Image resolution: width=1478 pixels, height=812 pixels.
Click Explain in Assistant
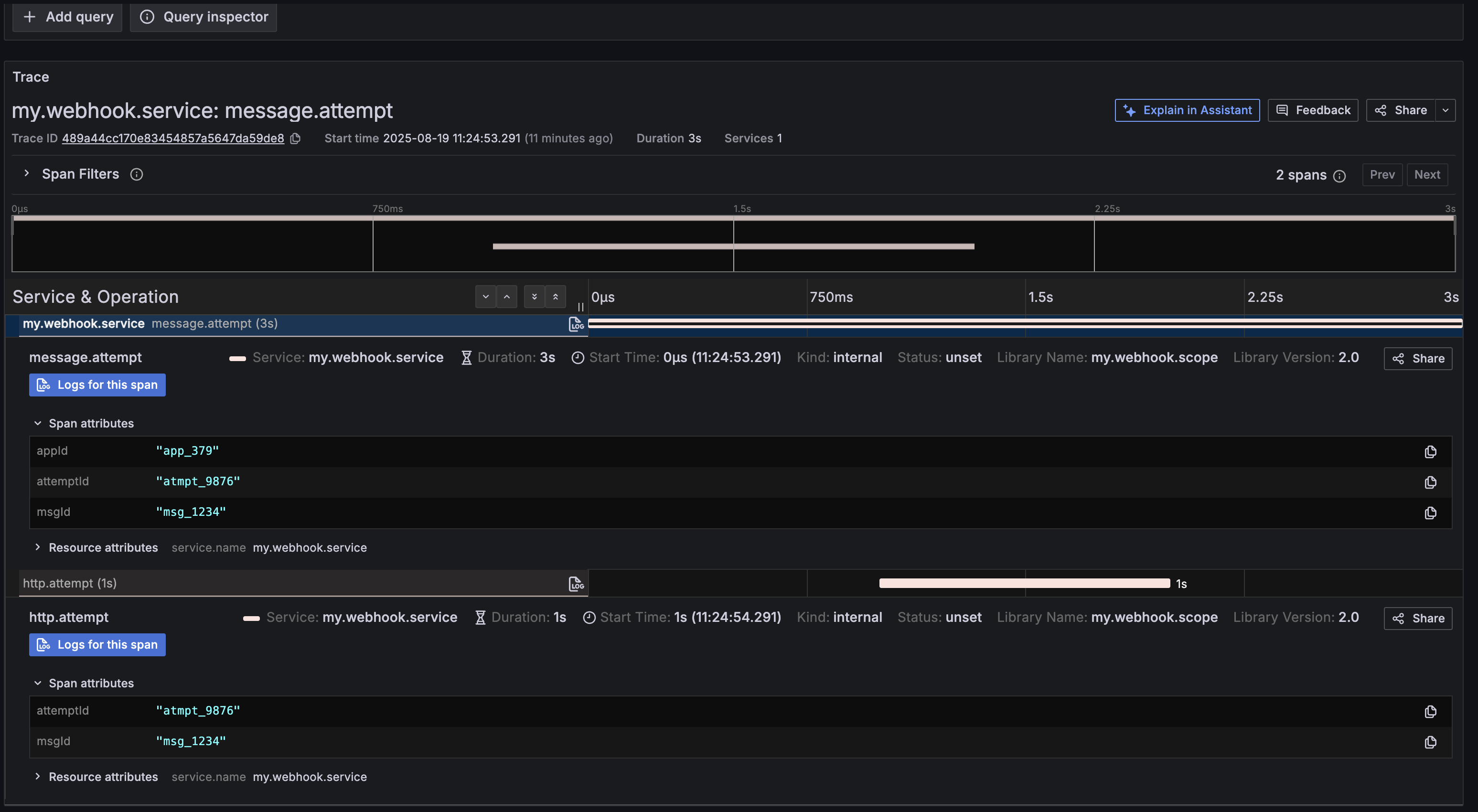pos(1187,109)
